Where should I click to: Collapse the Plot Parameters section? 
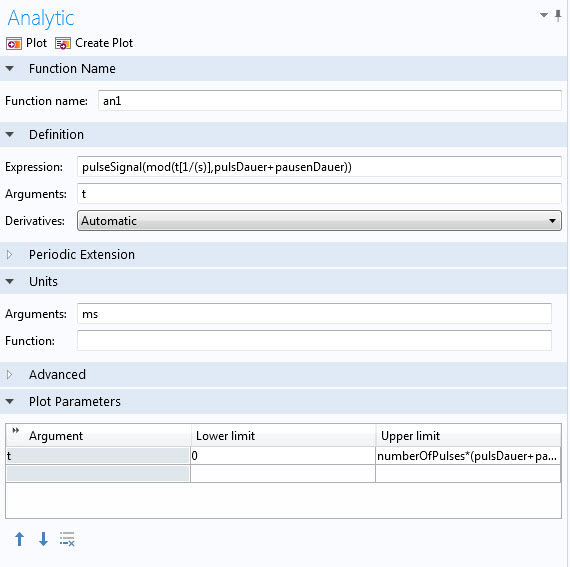click(10, 402)
